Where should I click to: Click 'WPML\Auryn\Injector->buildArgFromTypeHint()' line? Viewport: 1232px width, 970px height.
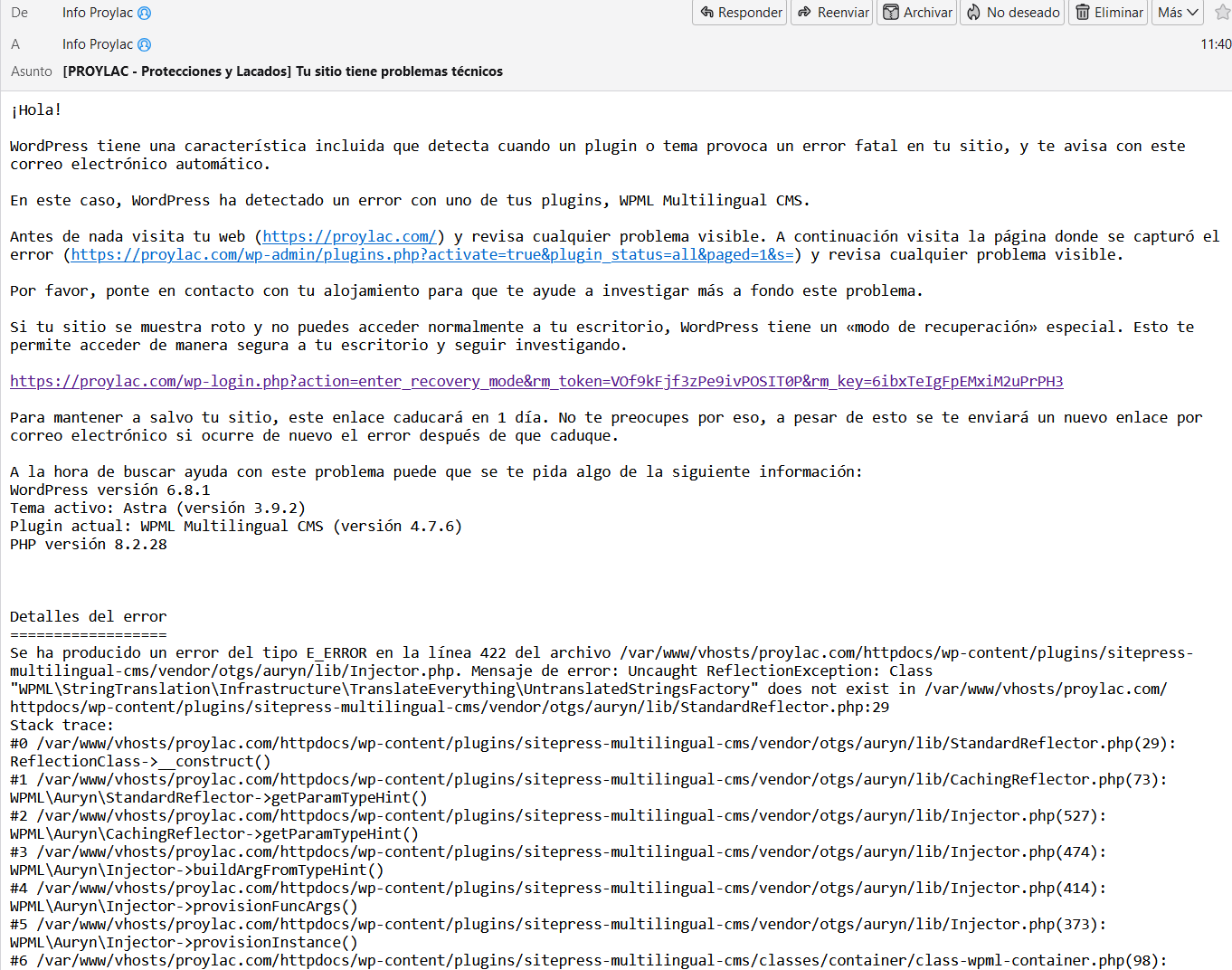point(197,870)
